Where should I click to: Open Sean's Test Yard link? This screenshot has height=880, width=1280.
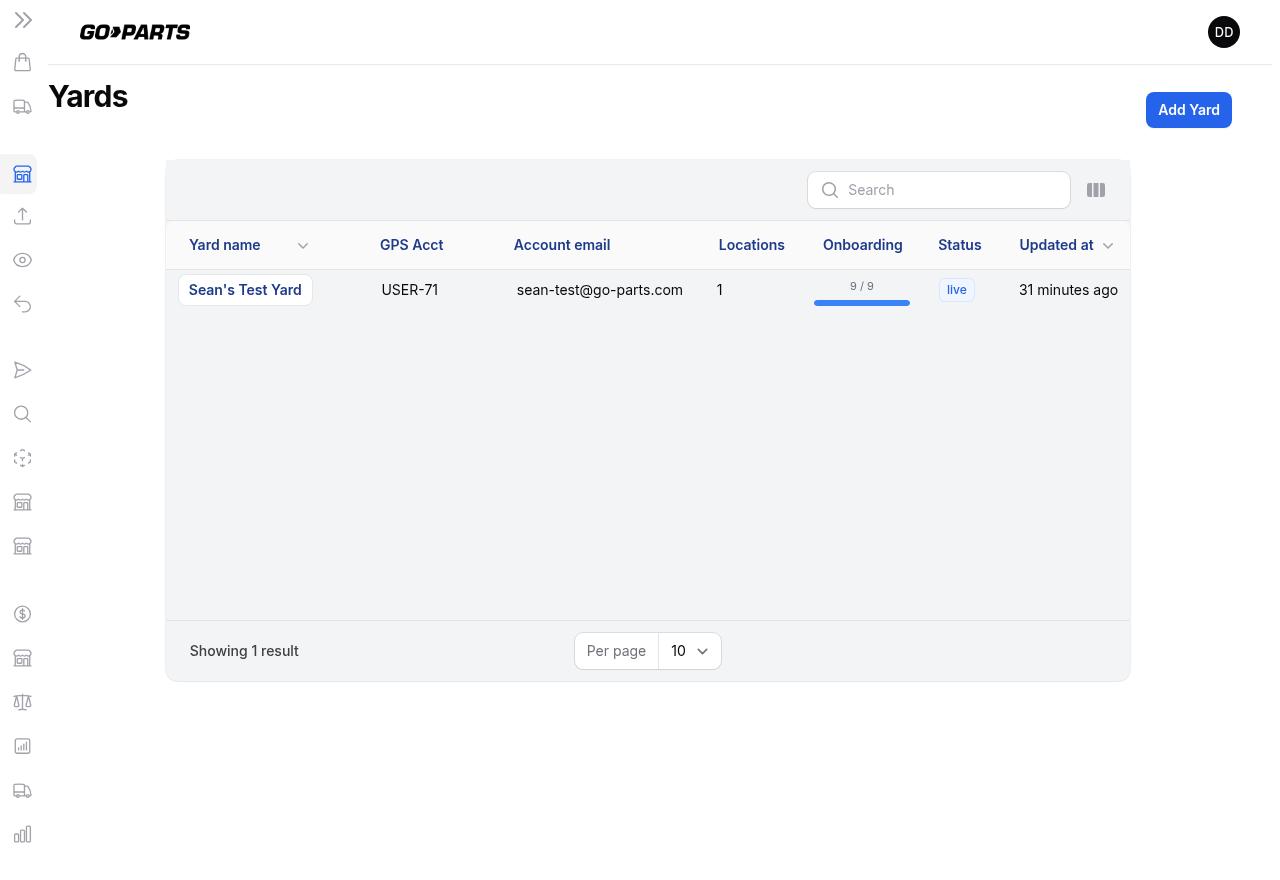pyautogui.click(x=245, y=290)
